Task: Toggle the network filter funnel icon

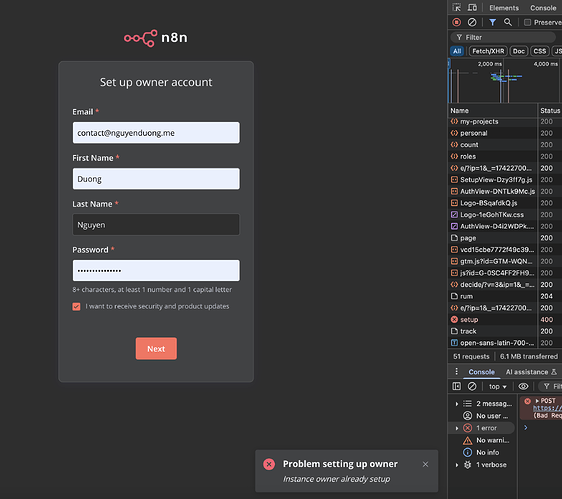Action: click(x=492, y=22)
